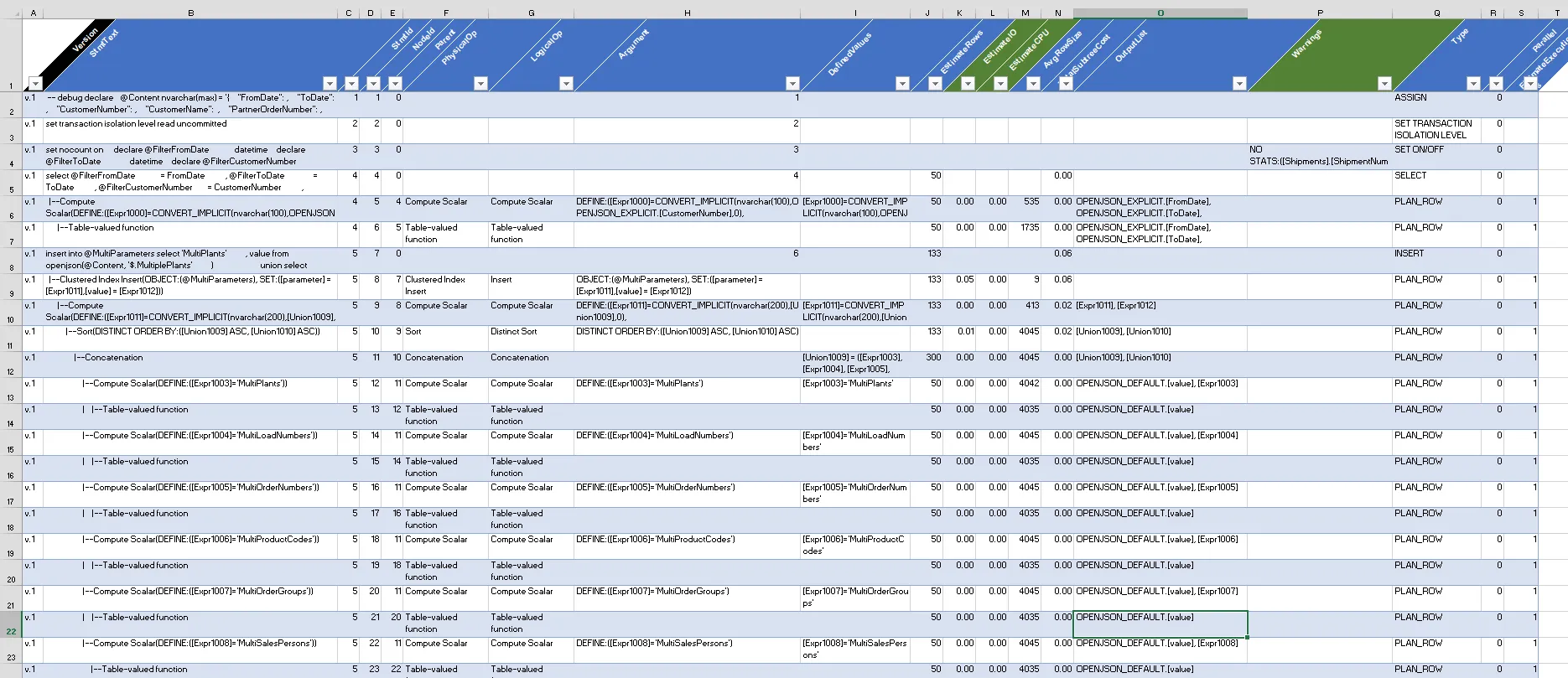Open the EstimateIO filter dropdown in column K
The width and height of the screenshot is (1568, 678).
(968, 83)
